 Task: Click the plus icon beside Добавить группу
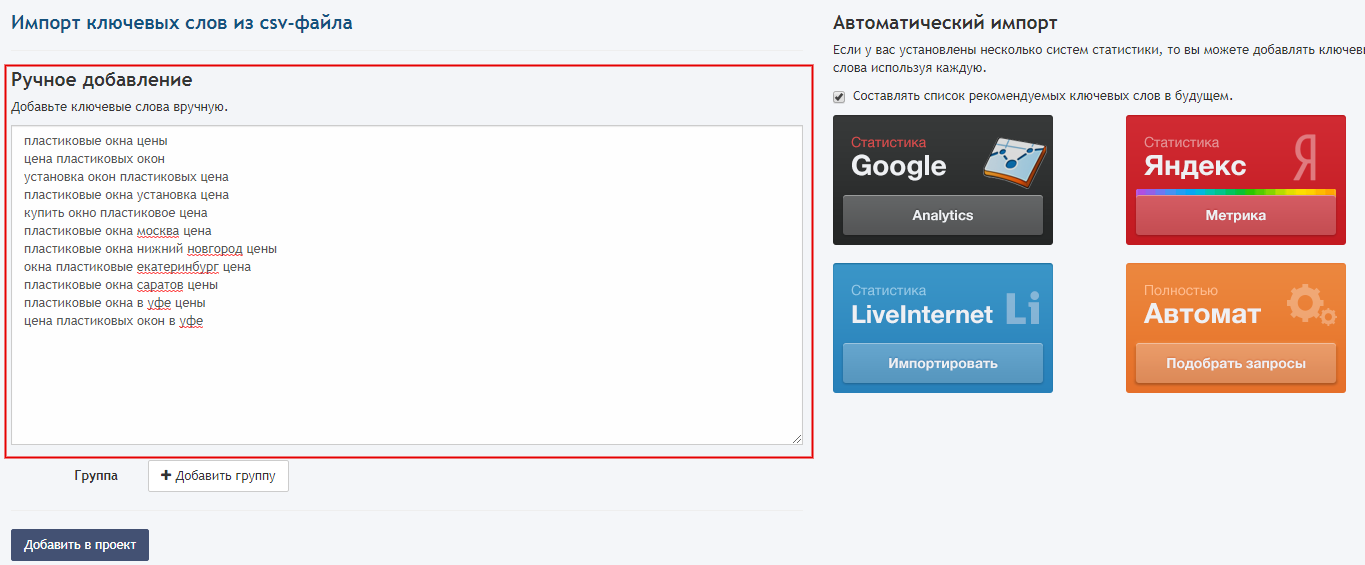[x=166, y=476]
